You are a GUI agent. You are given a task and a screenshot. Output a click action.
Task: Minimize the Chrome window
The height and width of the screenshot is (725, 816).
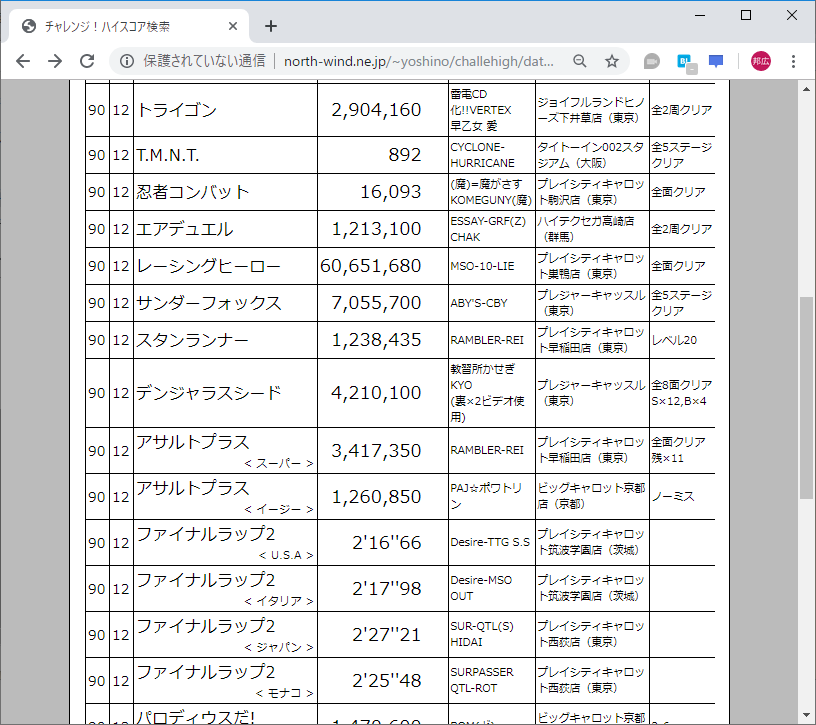(x=700, y=16)
